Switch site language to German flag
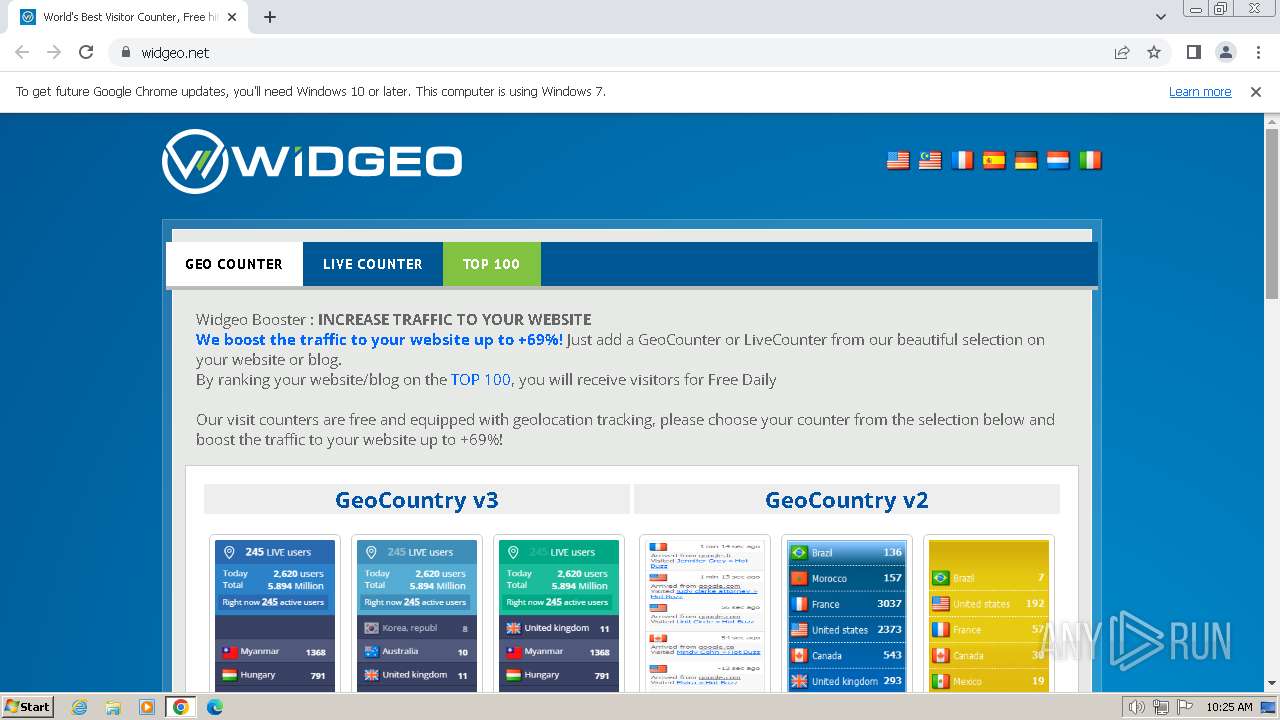The width and height of the screenshot is (1280, 720). 1026,160
